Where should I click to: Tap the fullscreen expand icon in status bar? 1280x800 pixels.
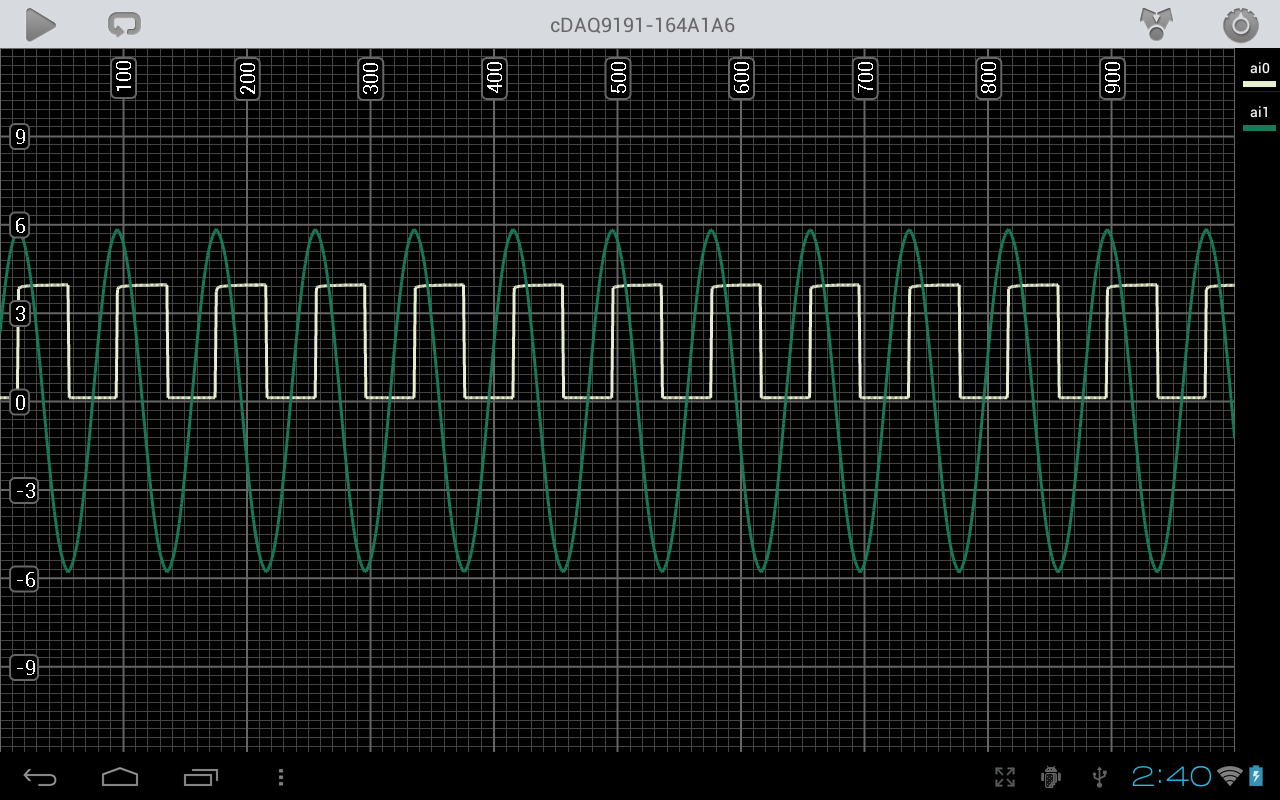tap(1005, 777)
